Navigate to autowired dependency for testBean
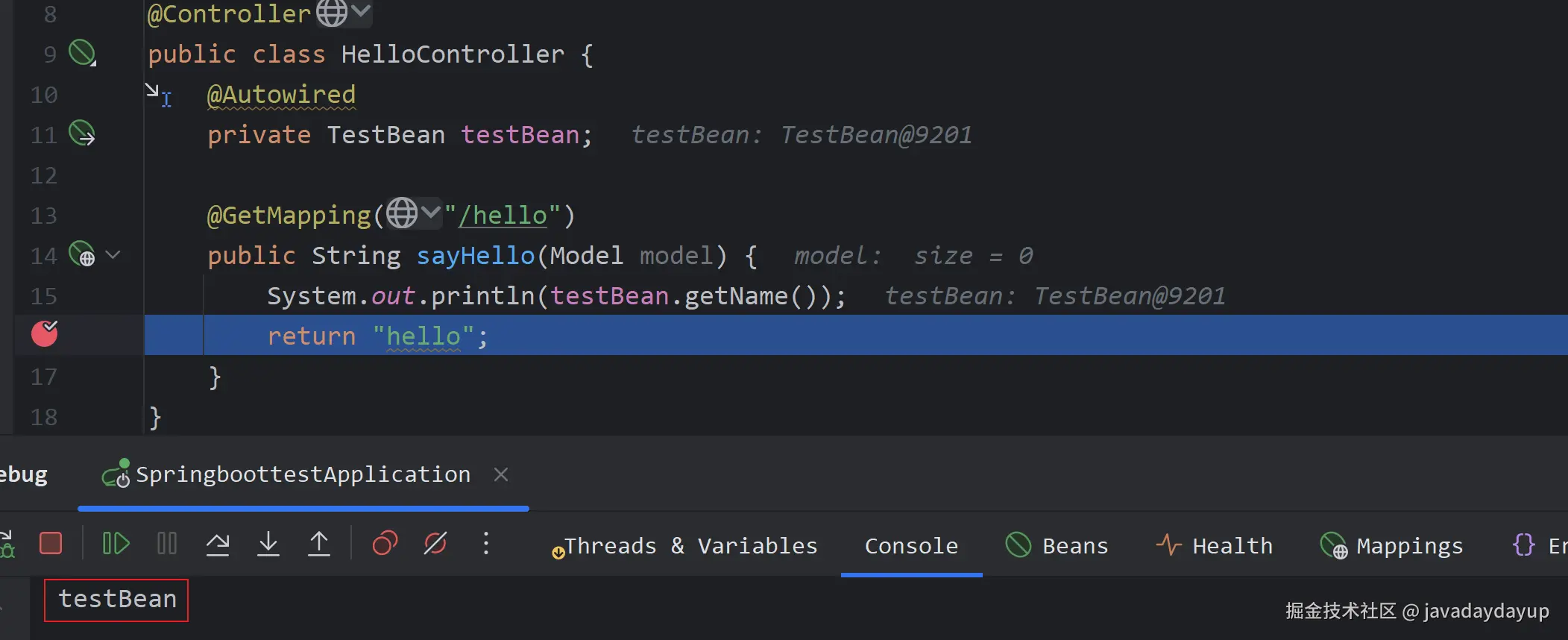This screenshot has height=640, width=1568. coord(82,134)
